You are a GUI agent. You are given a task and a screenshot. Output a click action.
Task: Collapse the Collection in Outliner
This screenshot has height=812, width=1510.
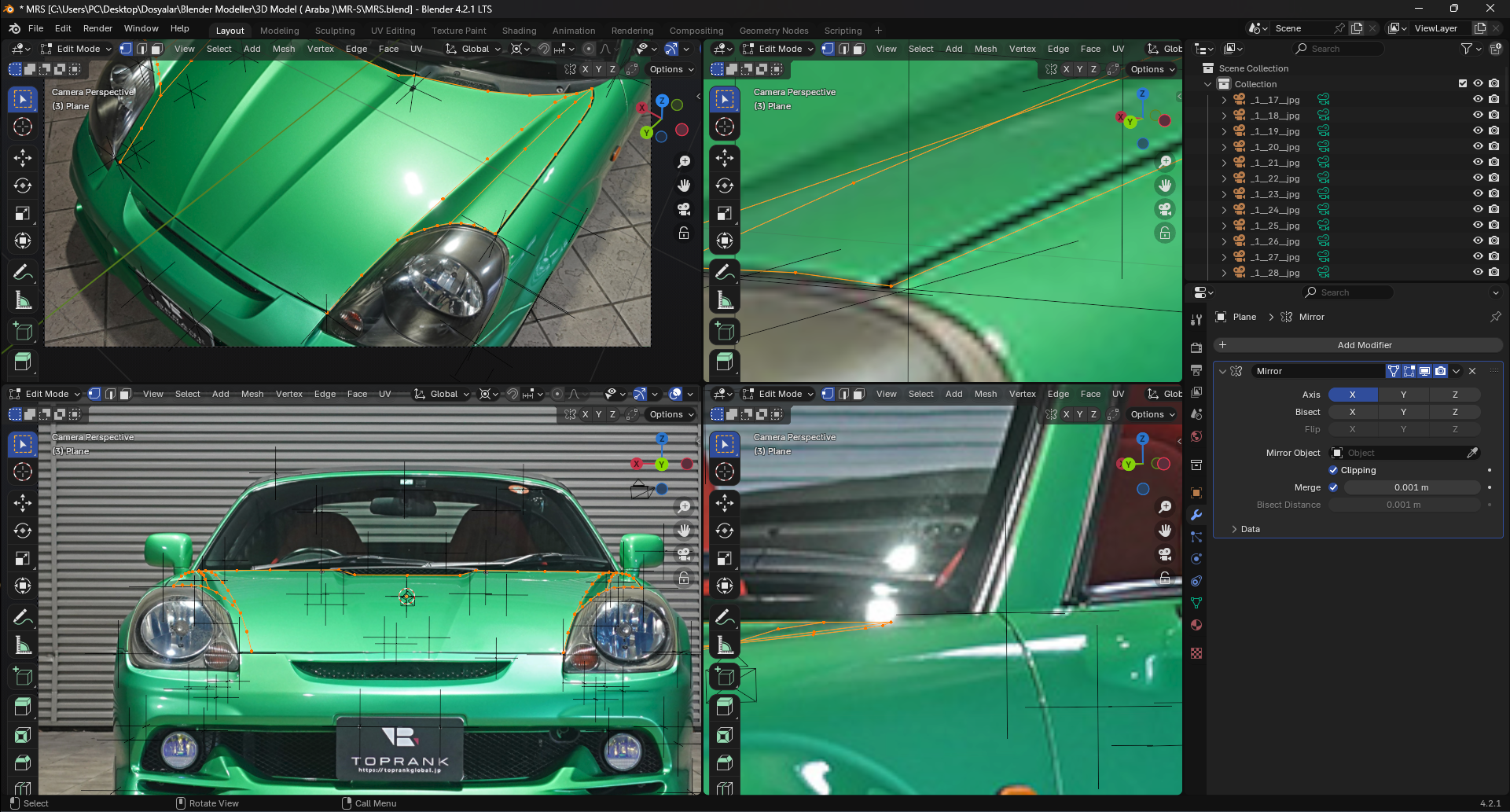1208,84
